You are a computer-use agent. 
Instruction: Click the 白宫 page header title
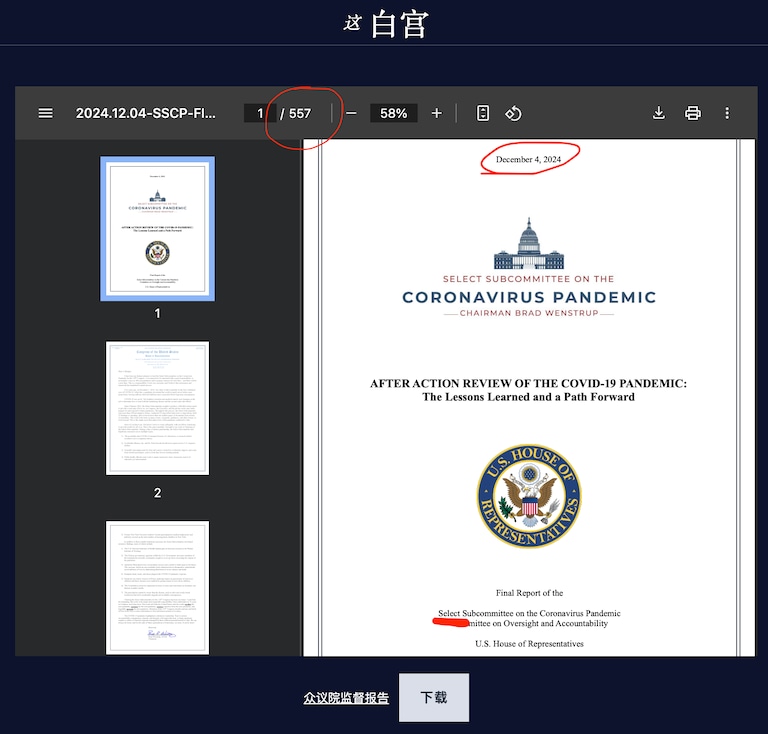pos(399,24)
